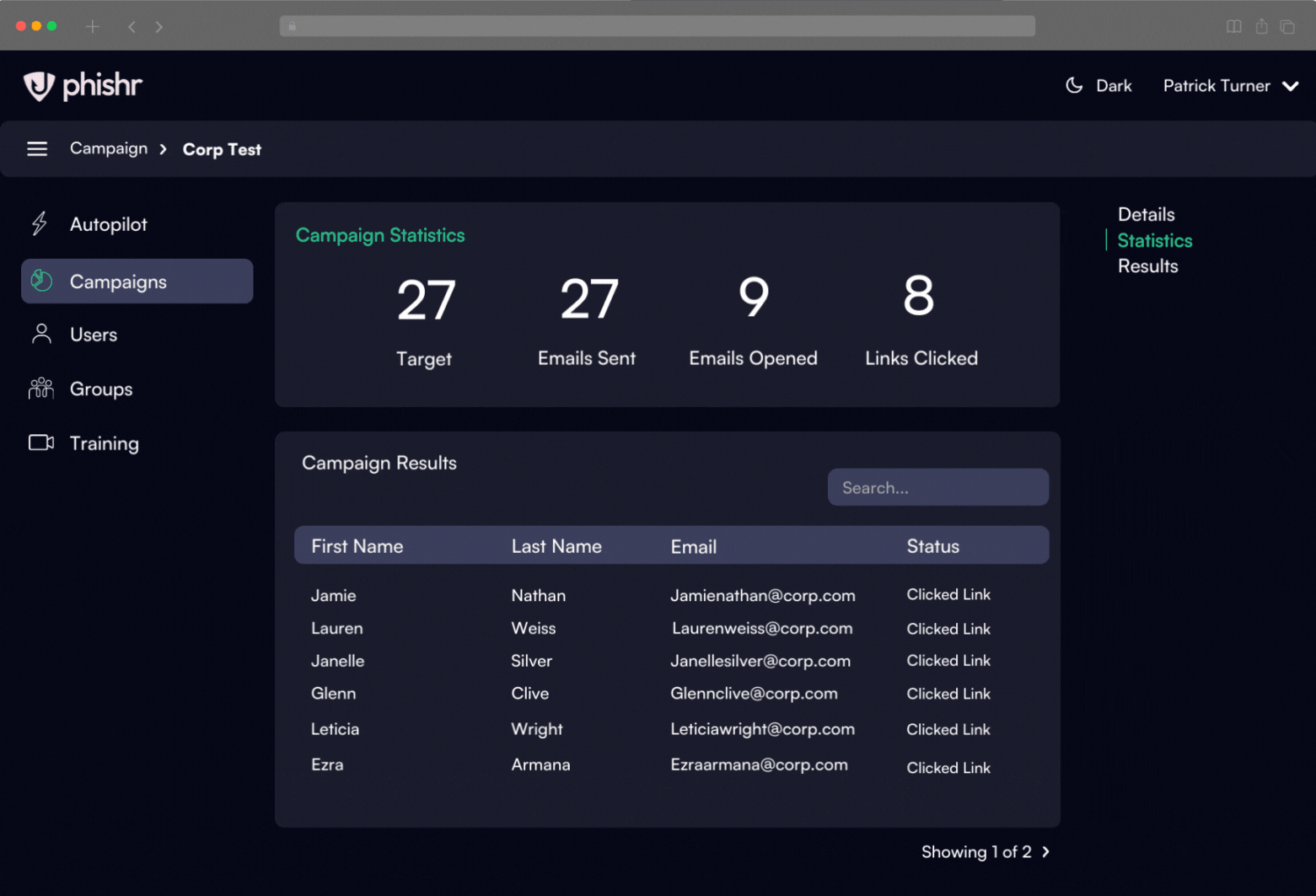The height and width of the screenshot is (896, 1316).
Task: Click the Autopilot lightning bolt icon
Action: click(40, 224)
